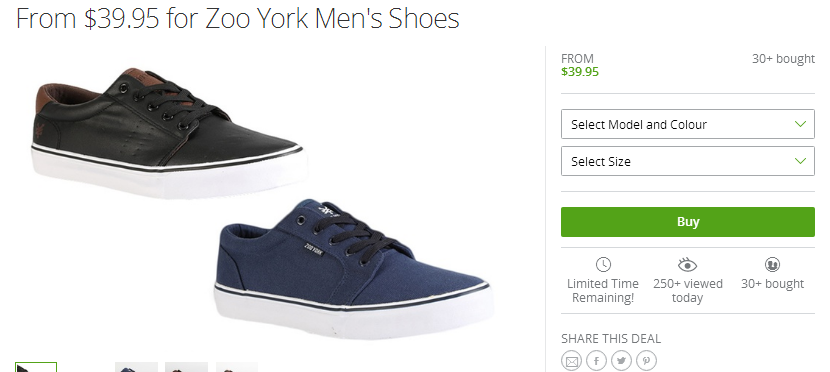Click the green chevron on Select Size
Screen dimensions: 830x372
coord(800,161)
